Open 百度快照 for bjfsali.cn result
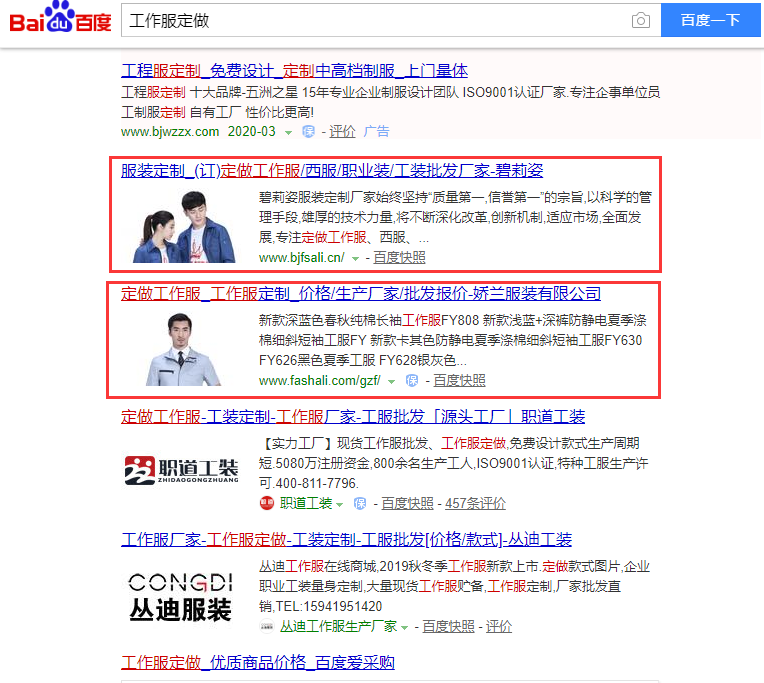The width and height of the screenshot is (764, 683). click(400, 258)
